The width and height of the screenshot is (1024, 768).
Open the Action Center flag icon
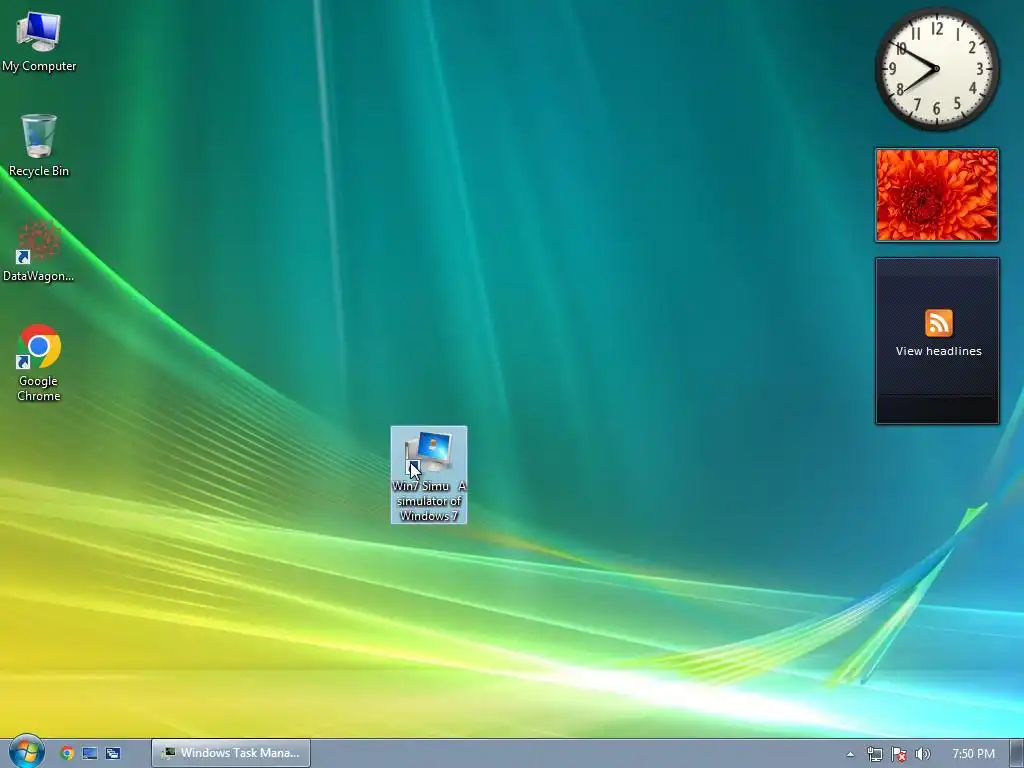(899, 754)
